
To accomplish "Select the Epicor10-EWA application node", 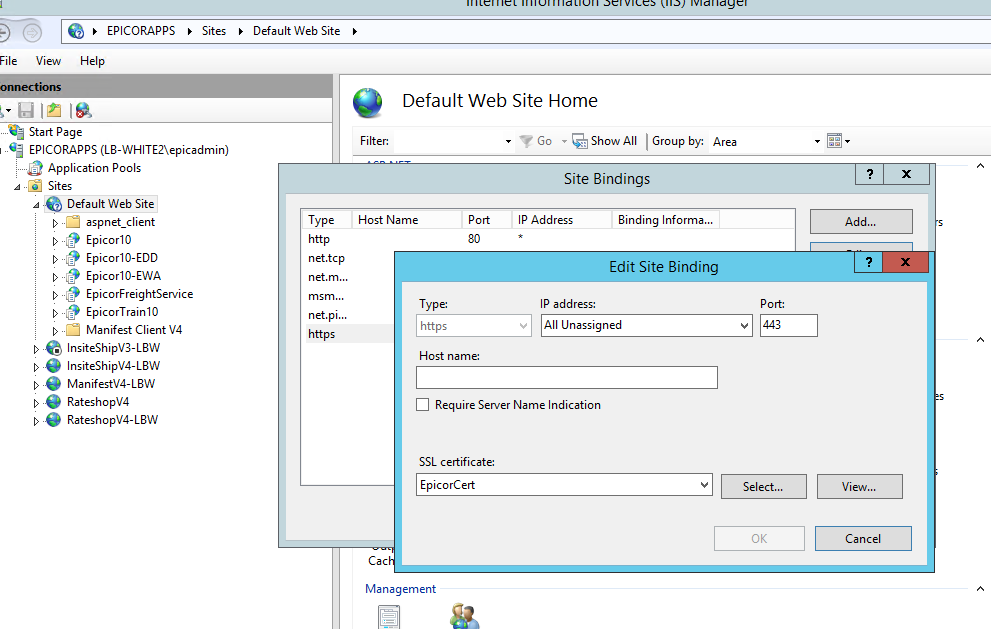I will pos(123,276).
